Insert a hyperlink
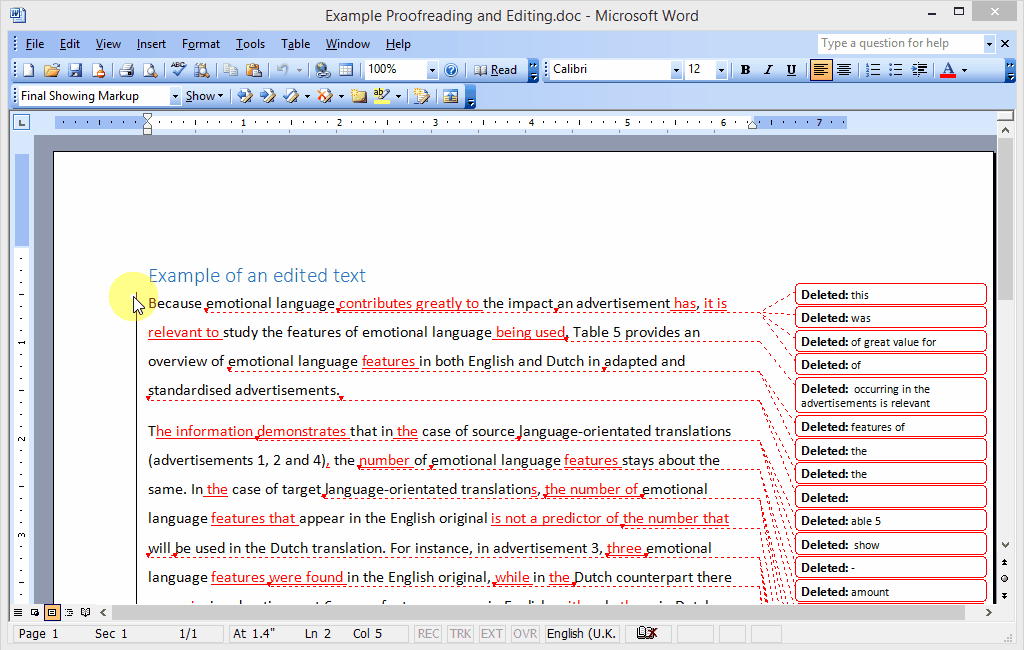 (320, 69)
